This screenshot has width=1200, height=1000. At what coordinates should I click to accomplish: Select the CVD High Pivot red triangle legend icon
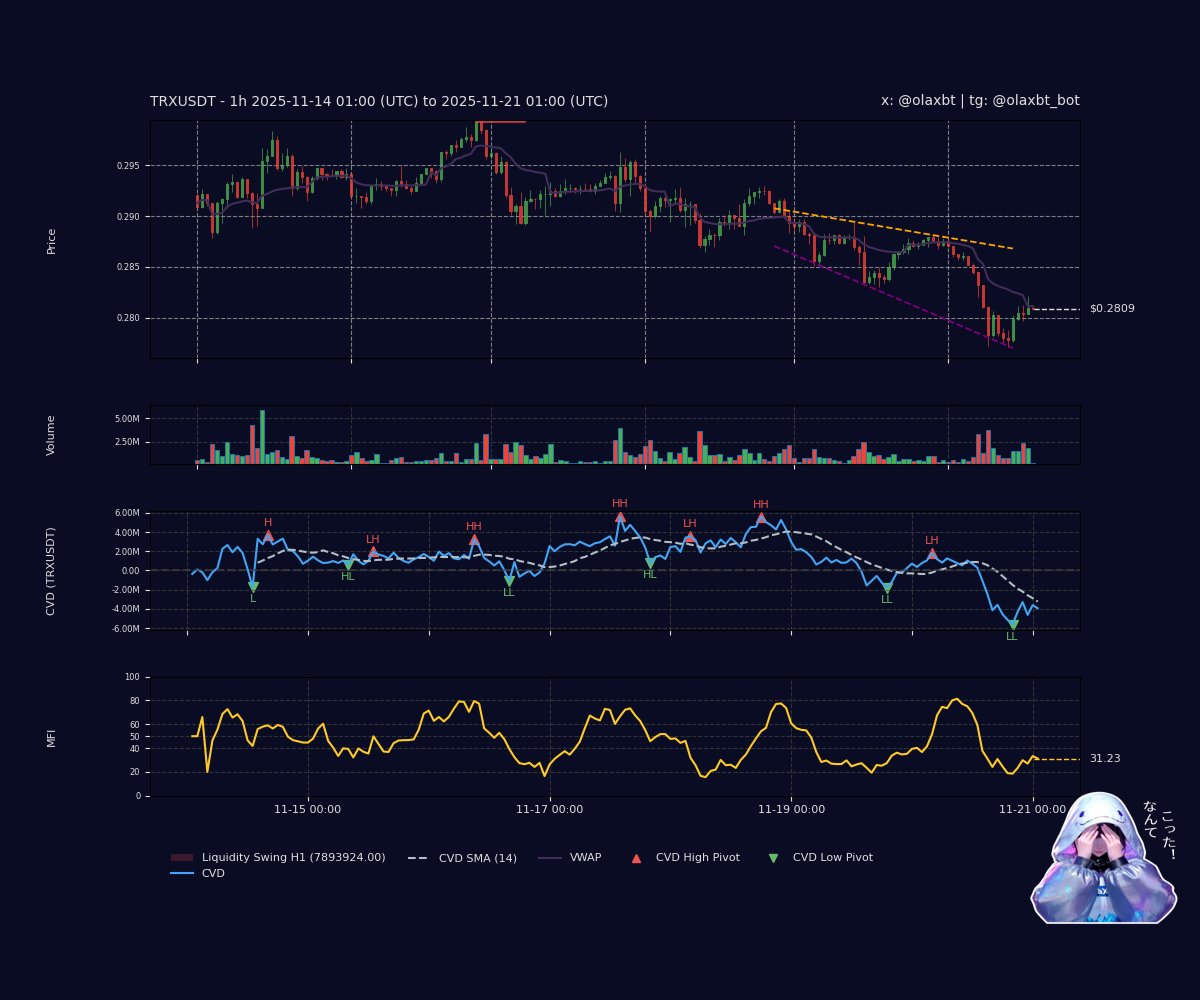635,857
